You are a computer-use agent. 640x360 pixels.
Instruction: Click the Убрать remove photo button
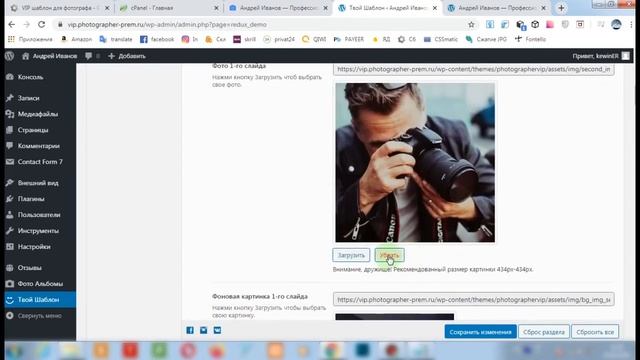(389, 255)
